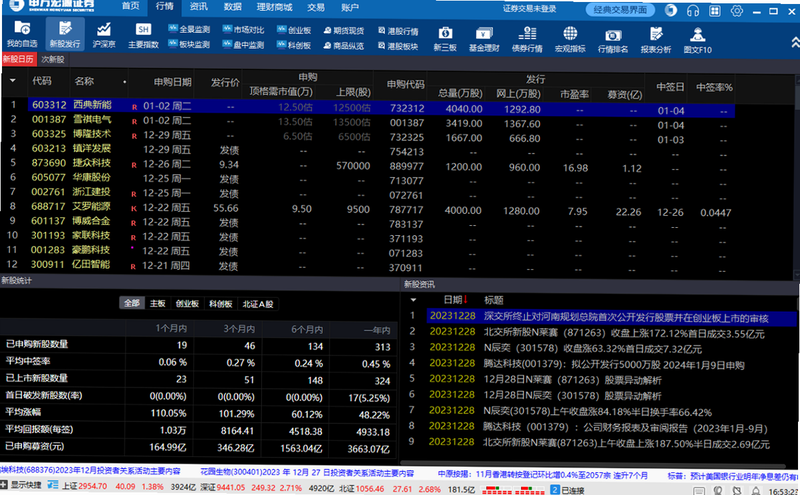Open the 腾达科技 5000万股 news link
The height and width of the screenshot is (495, 800).
point(614,365)
